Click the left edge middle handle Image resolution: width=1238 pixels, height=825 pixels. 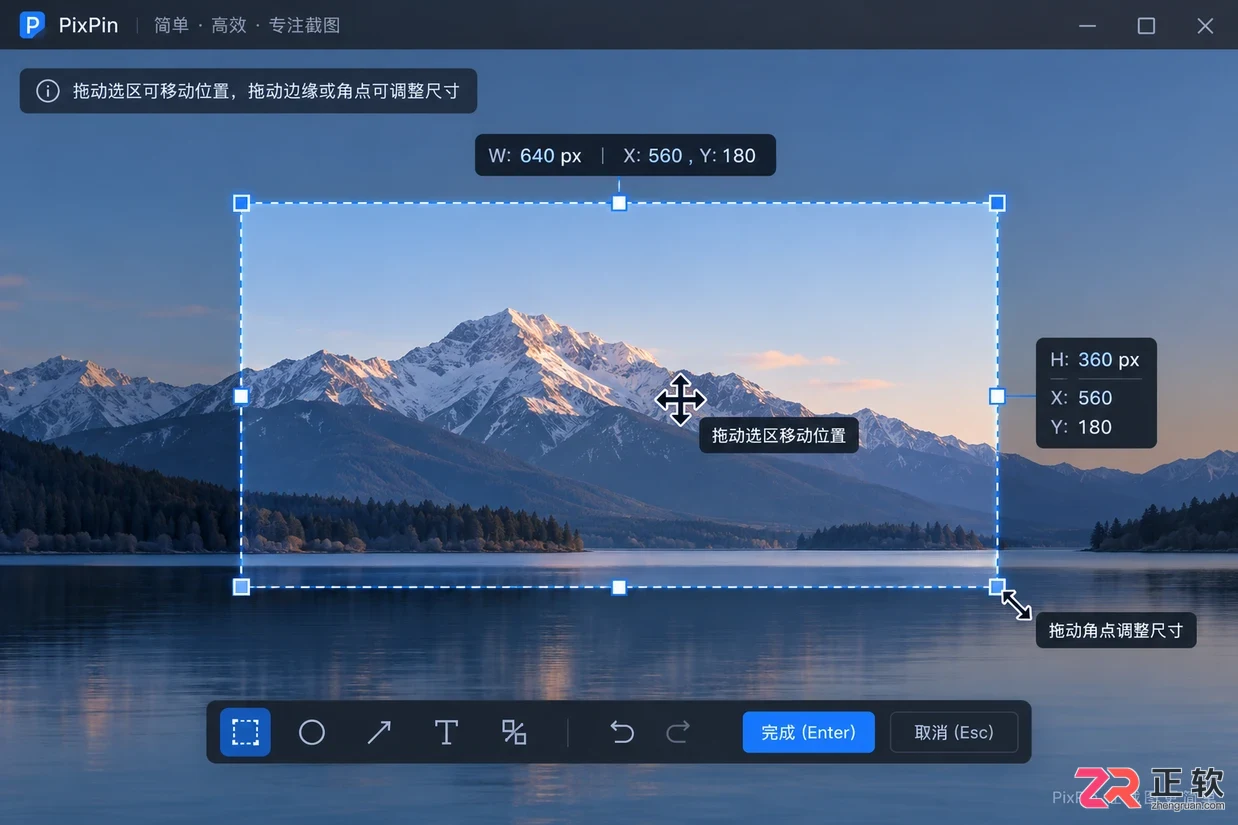[241, 396]
